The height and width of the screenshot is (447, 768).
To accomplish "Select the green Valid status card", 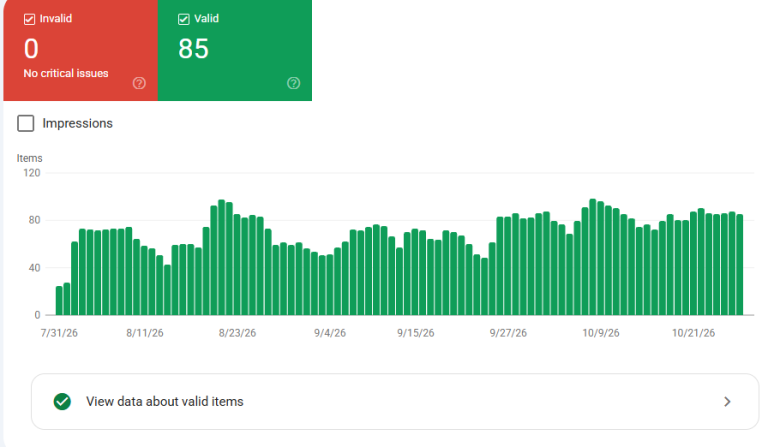I will (x=235, y=50).
